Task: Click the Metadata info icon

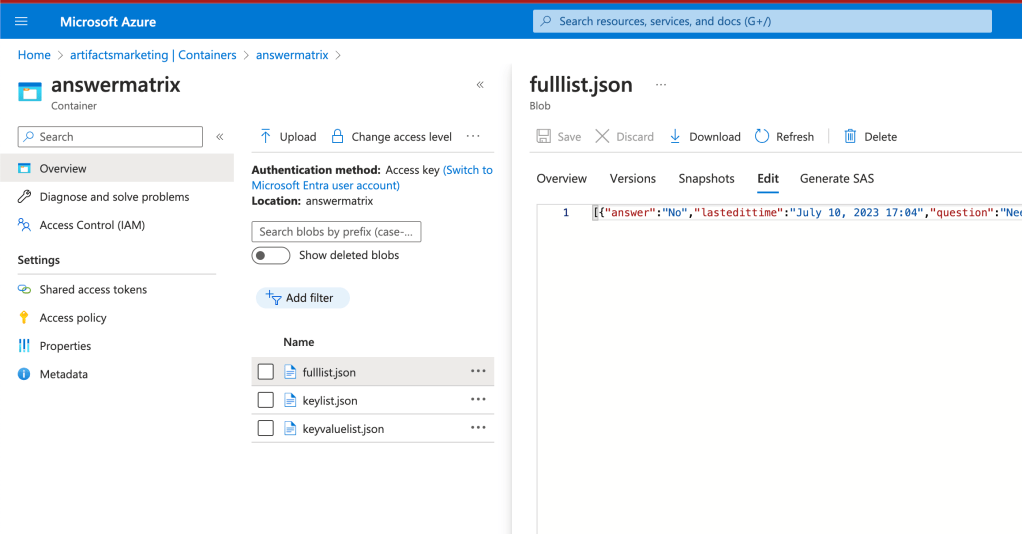Action: tap(24, 374)
